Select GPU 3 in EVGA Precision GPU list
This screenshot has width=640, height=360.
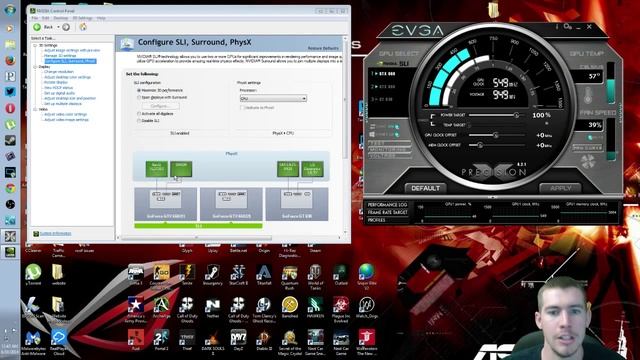[382, 99]
